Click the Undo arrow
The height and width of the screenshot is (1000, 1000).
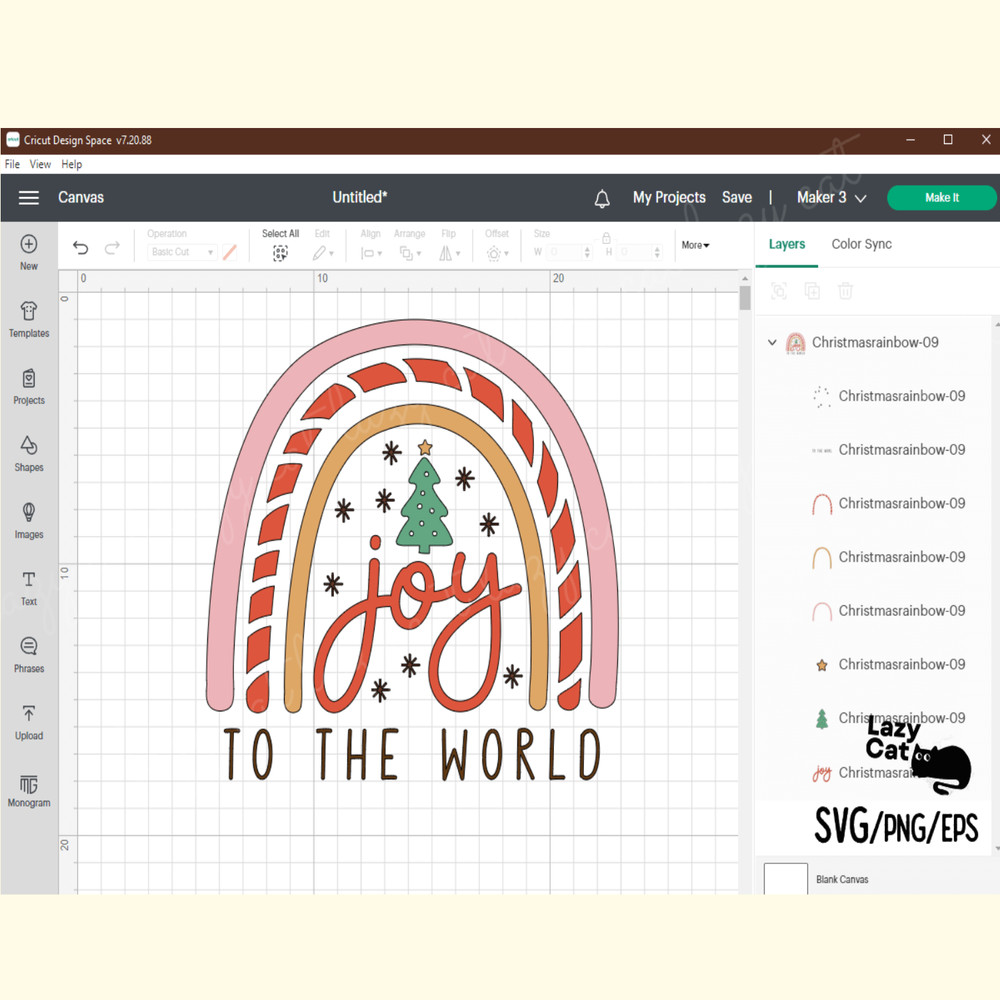click(81, 249)
